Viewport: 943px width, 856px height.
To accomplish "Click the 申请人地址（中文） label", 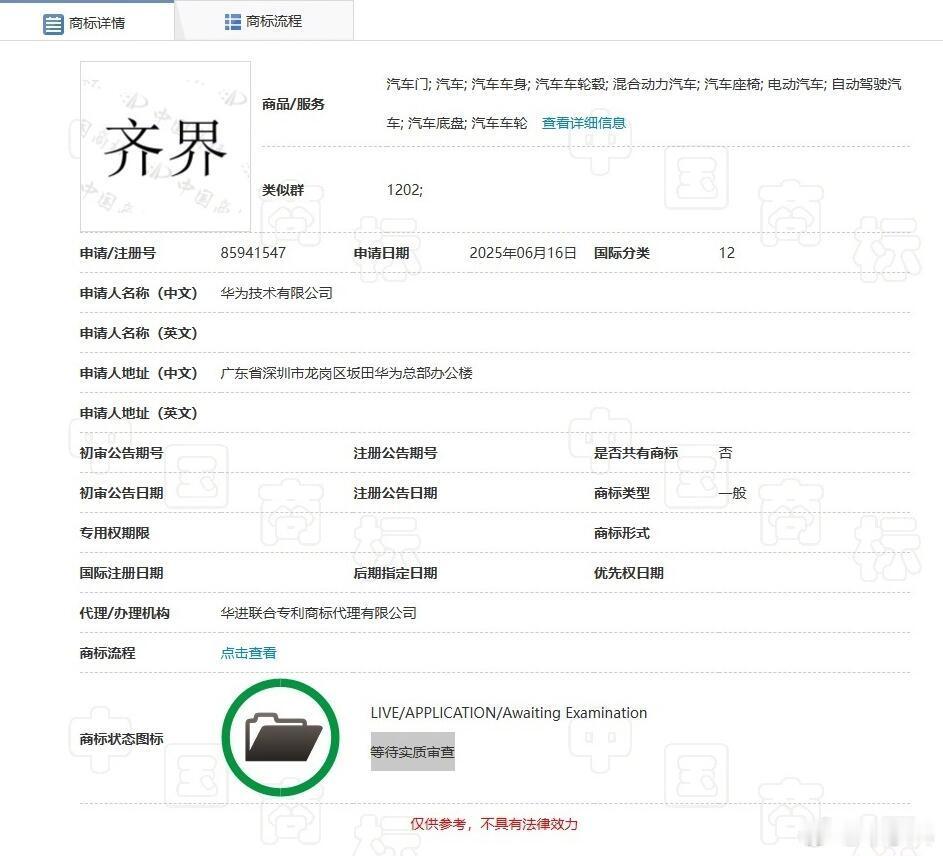I will [139, 373].
